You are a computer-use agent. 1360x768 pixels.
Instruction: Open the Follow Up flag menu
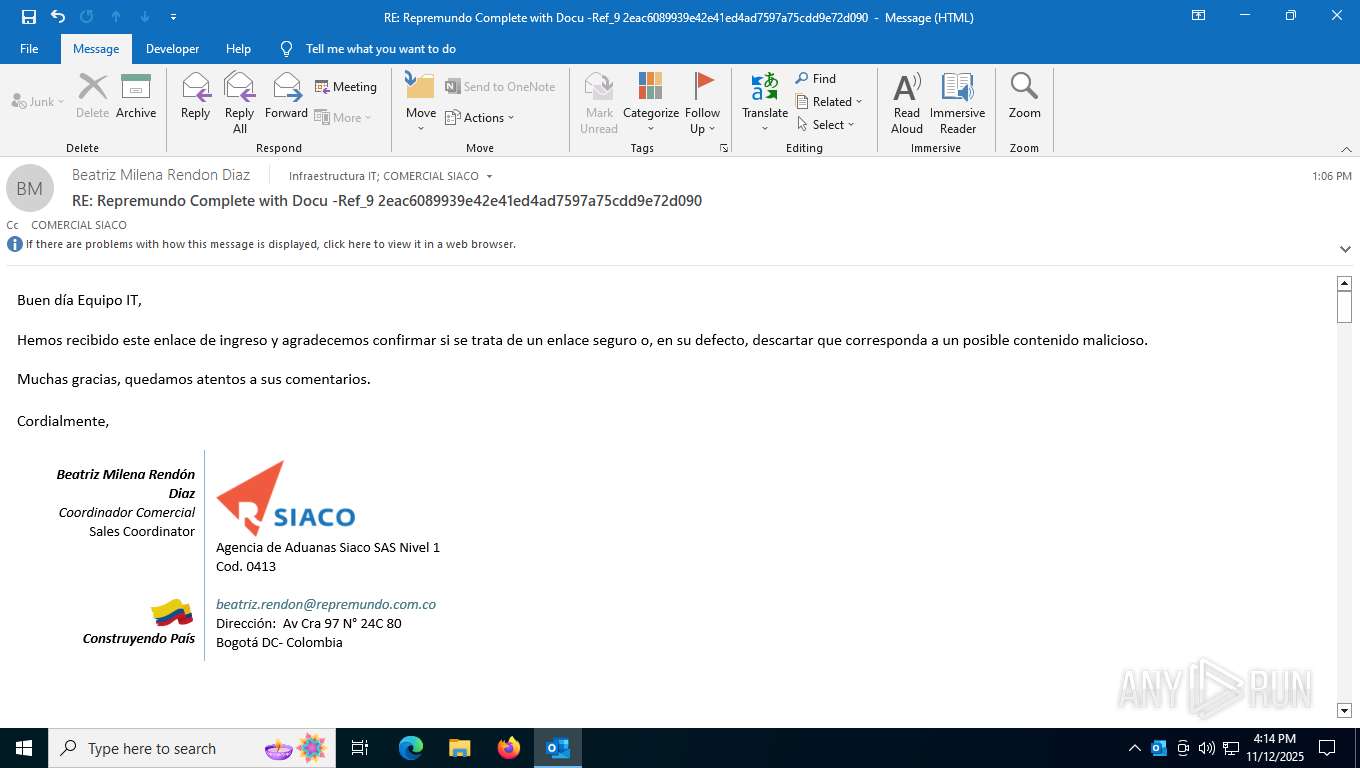coord(703,103)
